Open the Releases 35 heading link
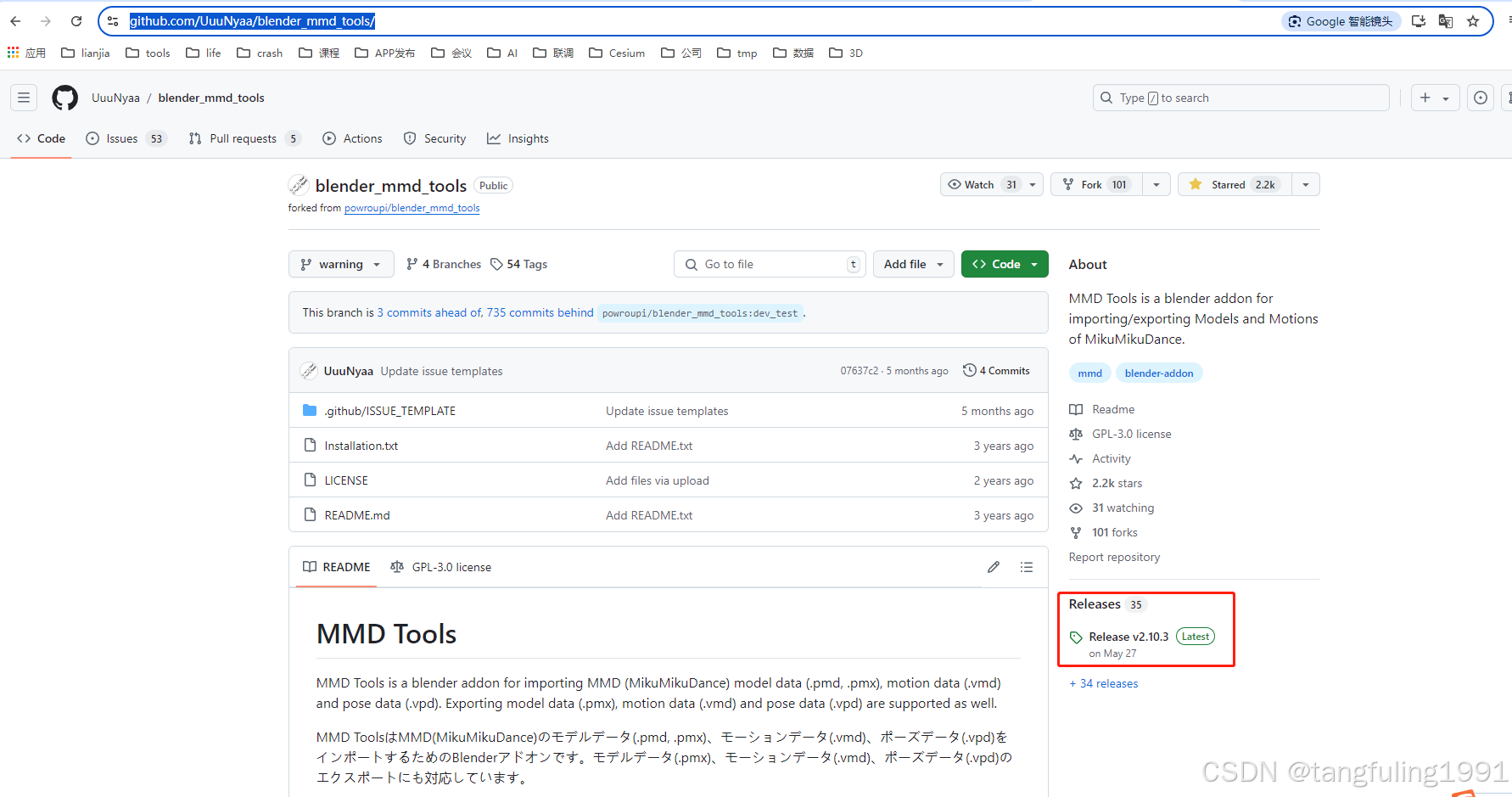This screenshot has height=797, width=1512. [x=1107, y=604]
